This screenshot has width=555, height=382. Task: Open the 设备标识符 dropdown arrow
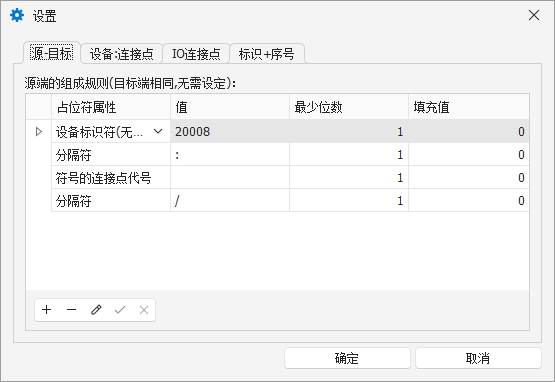(x=158, y=131)
